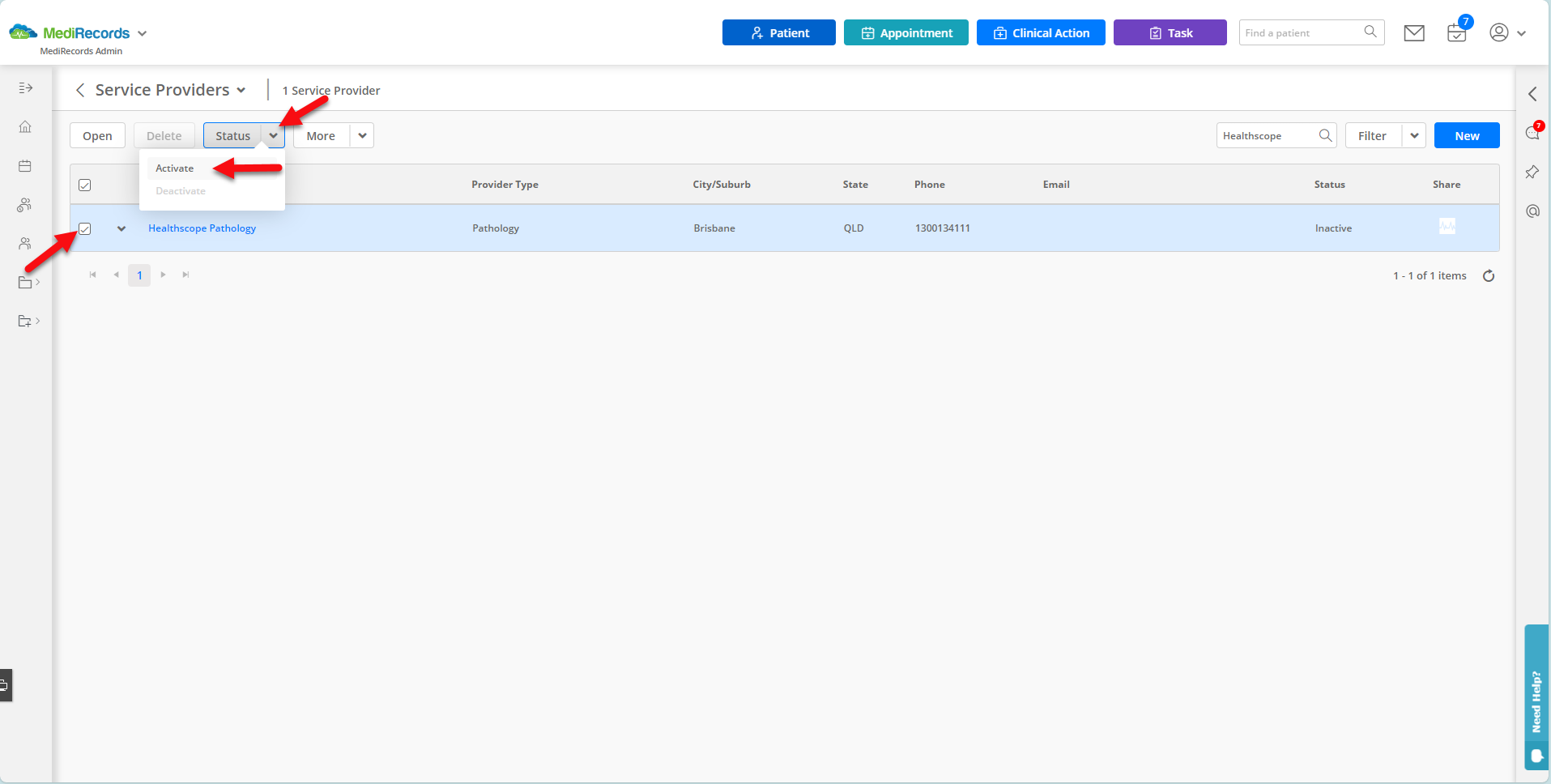
Task: Sort by the Status column header
Action: 1329,185
